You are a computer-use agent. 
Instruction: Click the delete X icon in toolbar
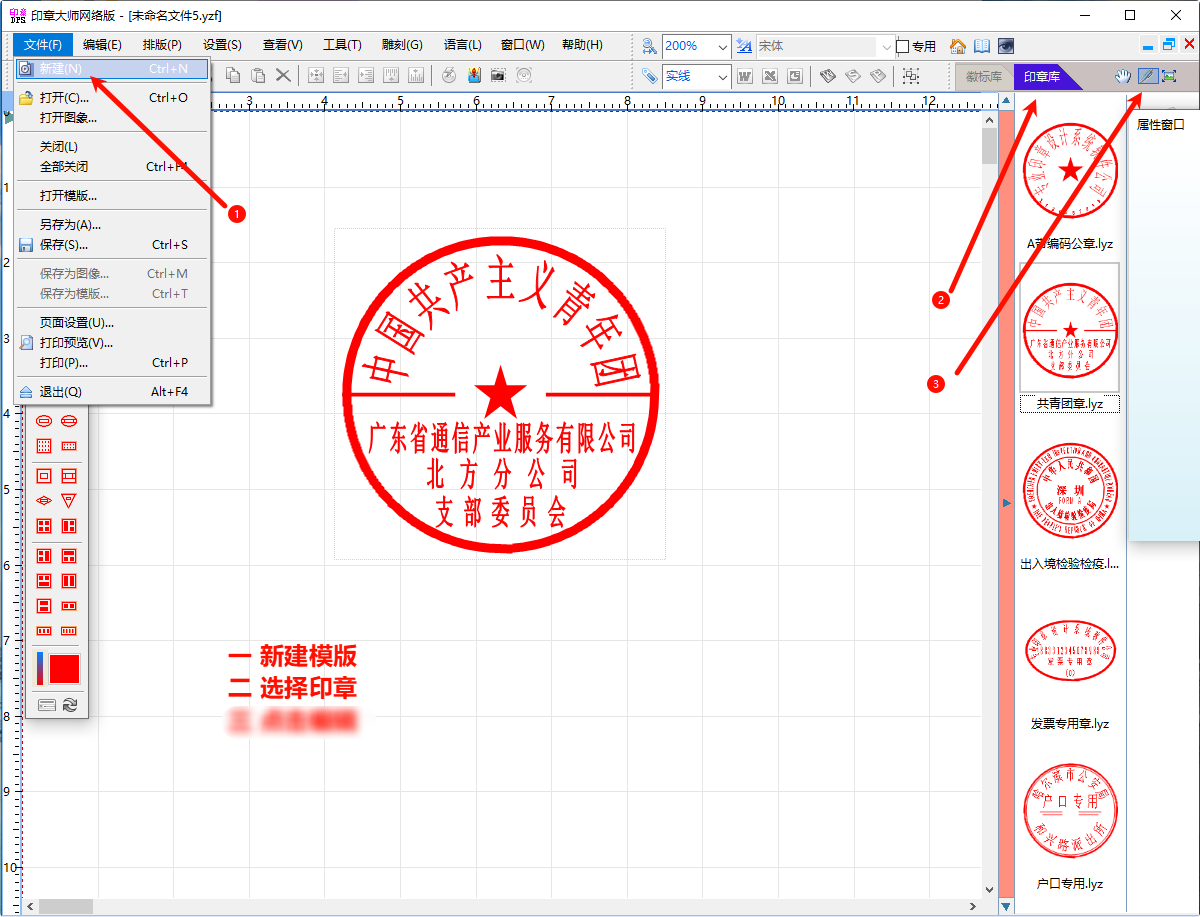283,75
